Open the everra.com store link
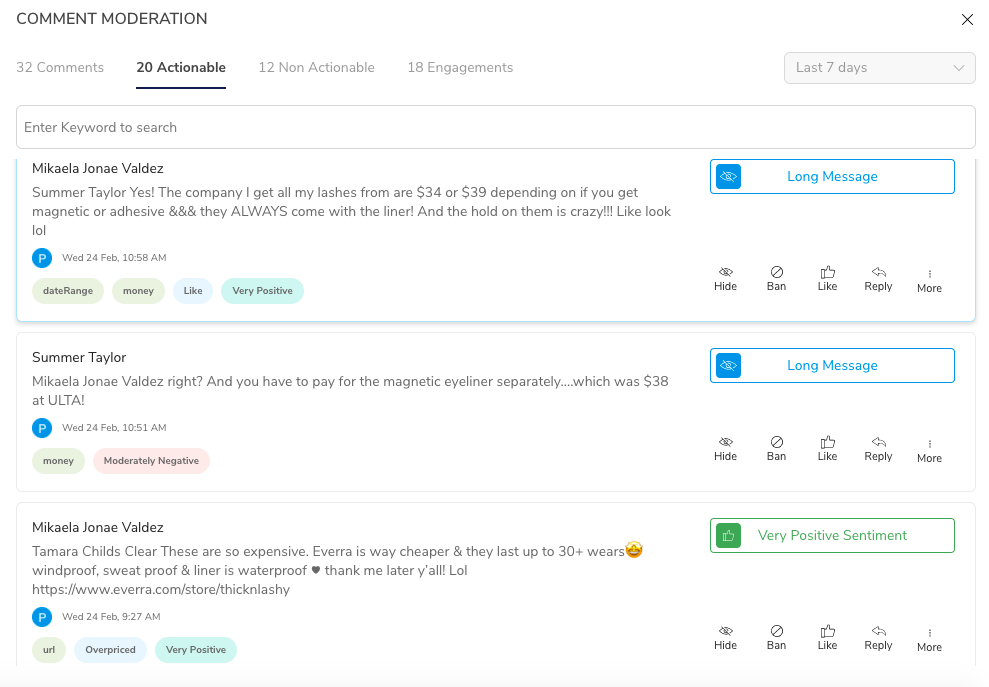Viewport: 989px width, 687px height. point(161,589)
